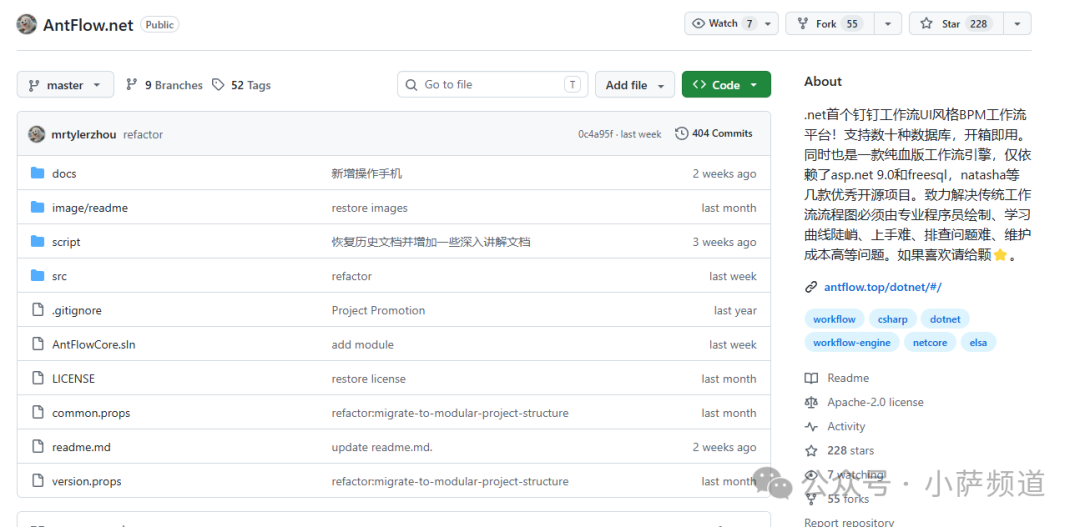Open the master branch selector
Viewport: 1080px width, 527px height.
click(x=65, y=85)
